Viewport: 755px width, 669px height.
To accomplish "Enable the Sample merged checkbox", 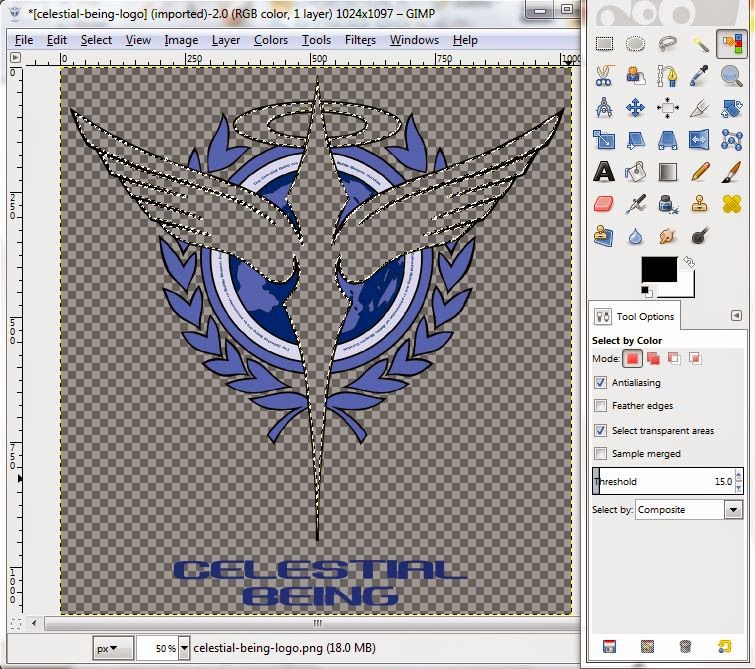I will click(600, 453).
